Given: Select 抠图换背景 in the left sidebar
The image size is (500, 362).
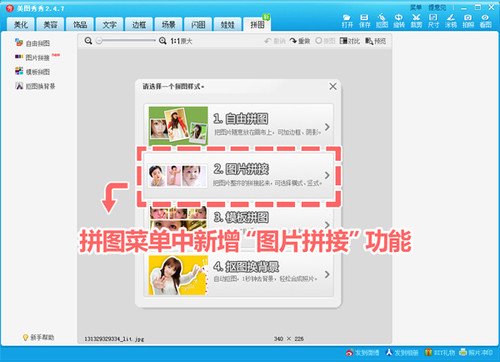Looking at the screenshot, I should point(35,86).
